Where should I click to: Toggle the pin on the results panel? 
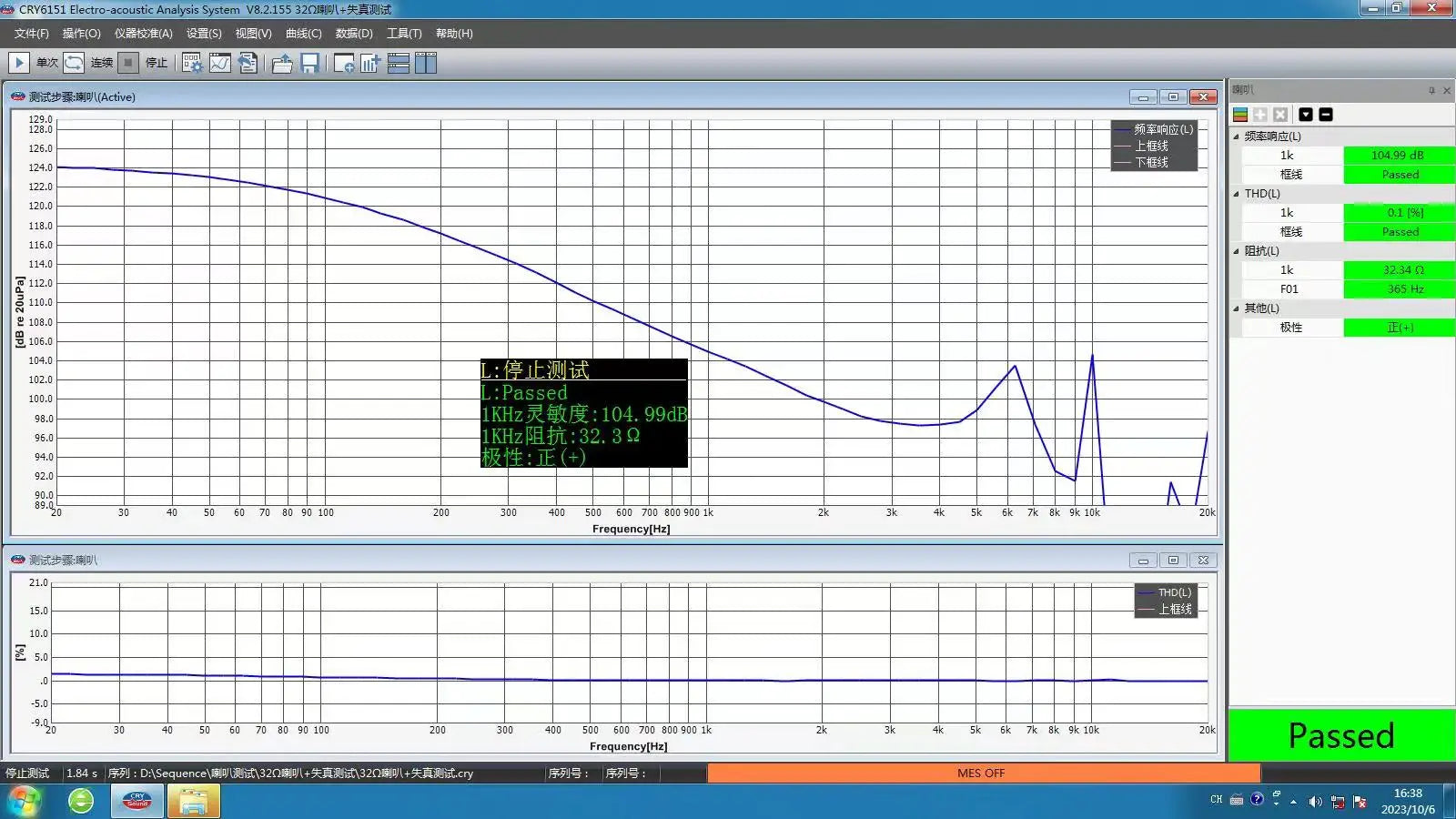(1431, 90)
